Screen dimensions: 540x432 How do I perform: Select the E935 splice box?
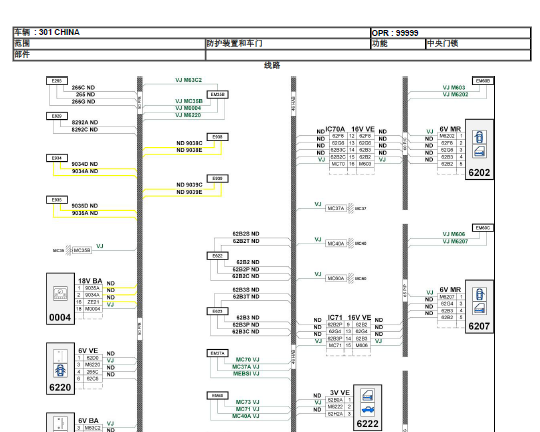[x=57, y=200]
